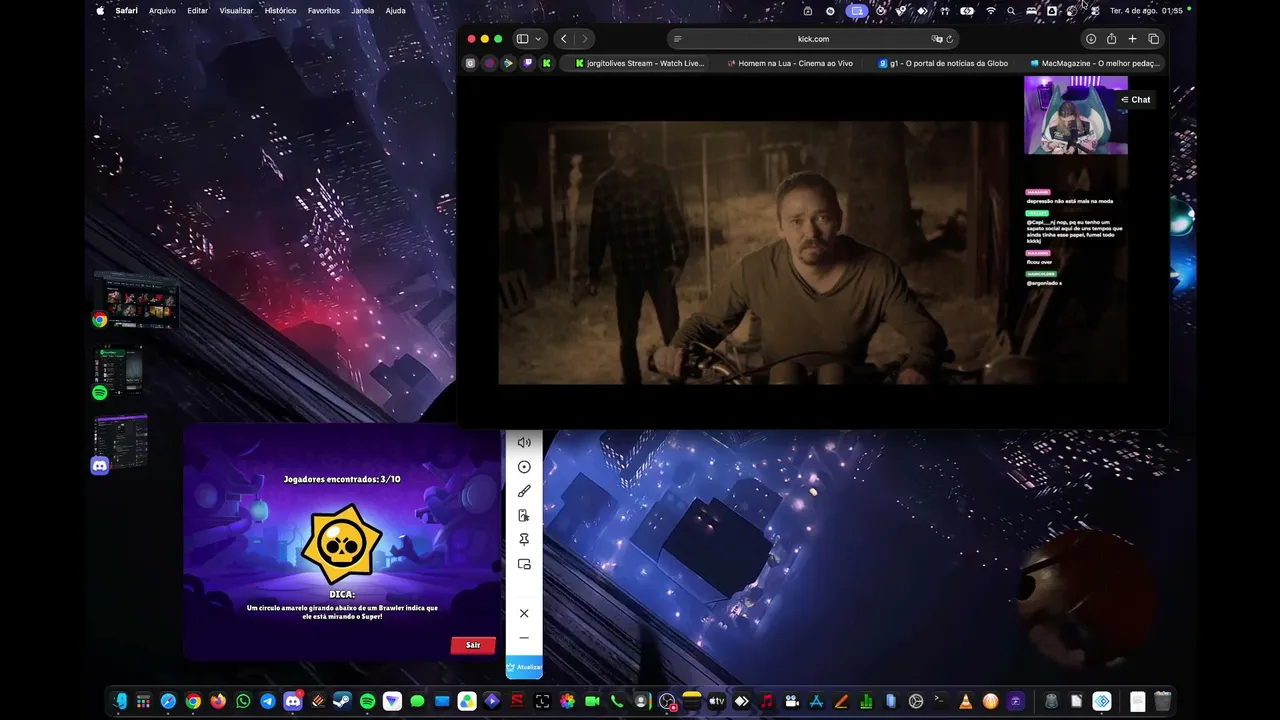Minimize the mirroring toolbar

[x=524, y=638]
